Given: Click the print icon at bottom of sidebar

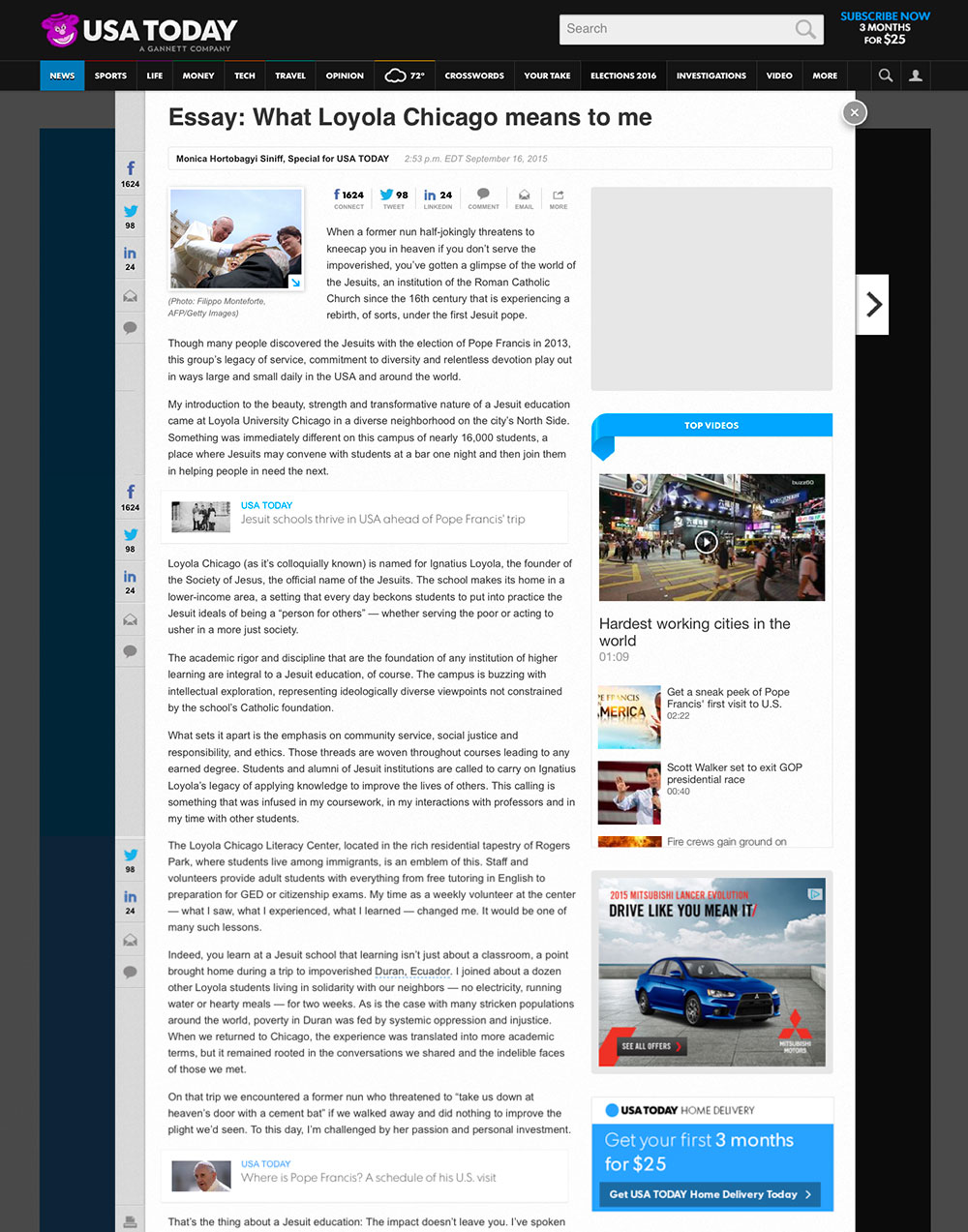Looking at the screenshot, I should 130,1221.
